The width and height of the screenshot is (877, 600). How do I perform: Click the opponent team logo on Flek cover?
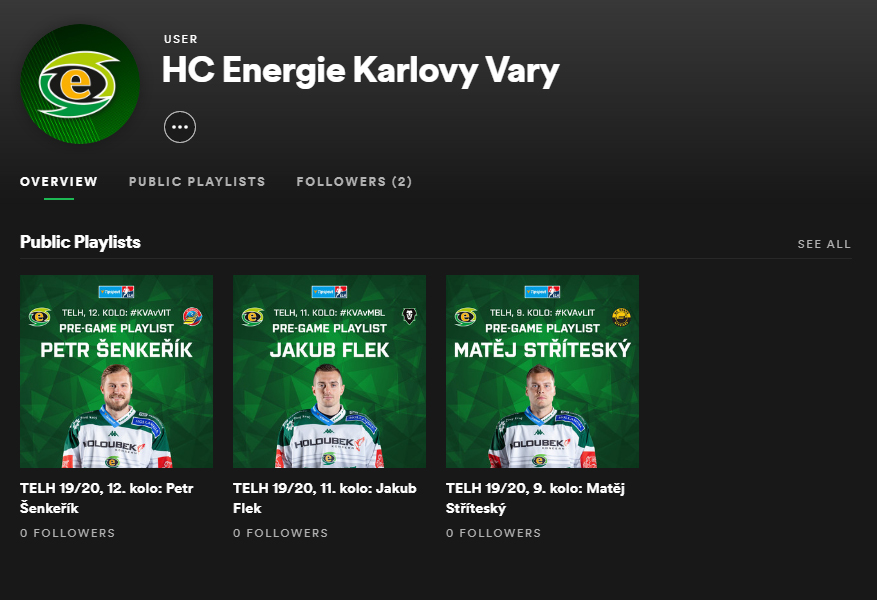[x=409, y=316]
